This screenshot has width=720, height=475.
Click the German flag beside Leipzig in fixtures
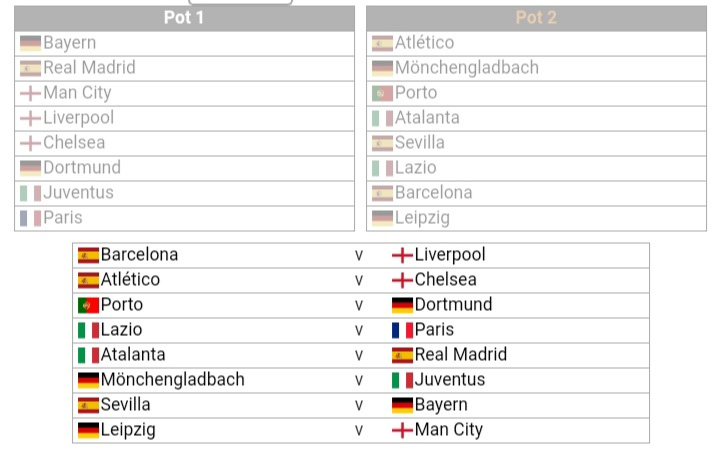pyautogui.click(x=88, y=430)
